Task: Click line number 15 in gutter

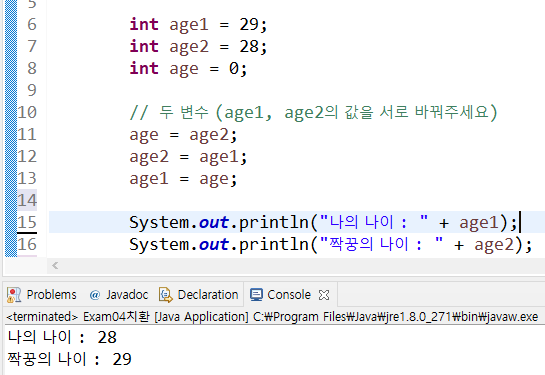Action: pos(27,222)
